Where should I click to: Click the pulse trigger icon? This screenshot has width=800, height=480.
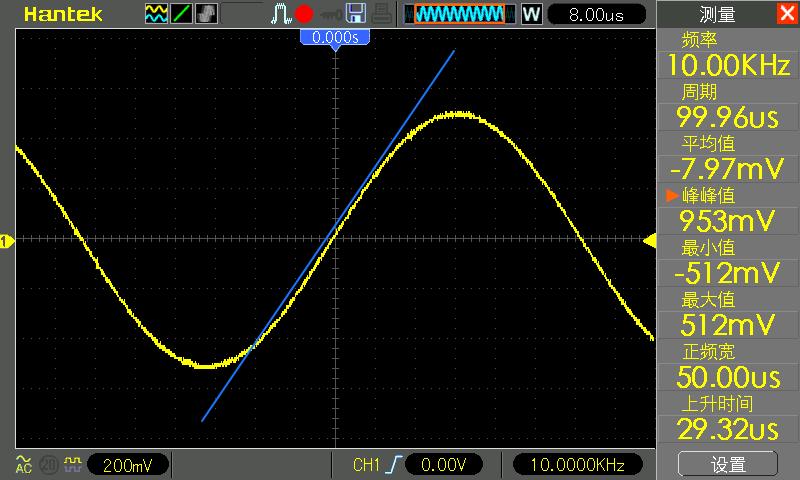pos(281,14)
